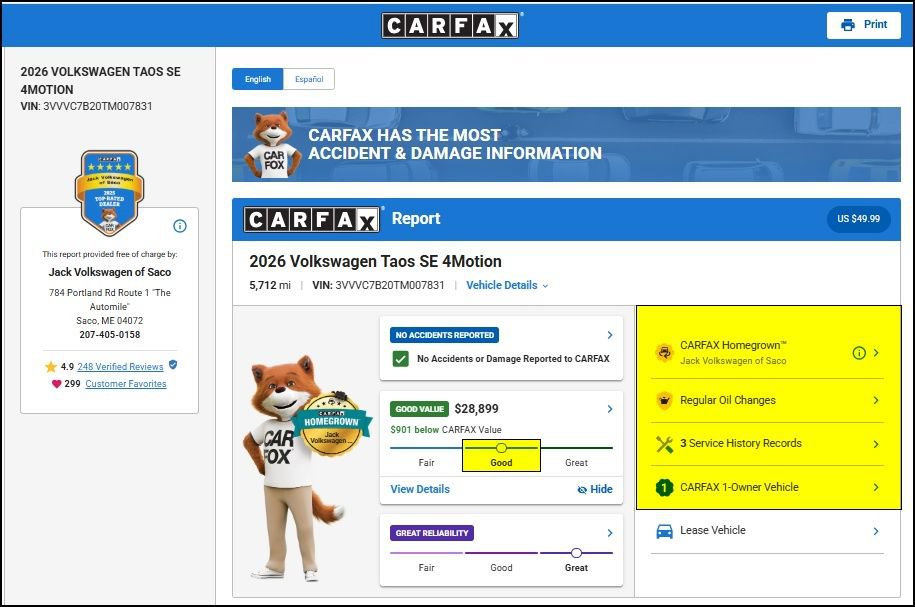915x607 pixels.
Task: Click the $901 below CARFAX Value text
Action: (x=446, y=430)
